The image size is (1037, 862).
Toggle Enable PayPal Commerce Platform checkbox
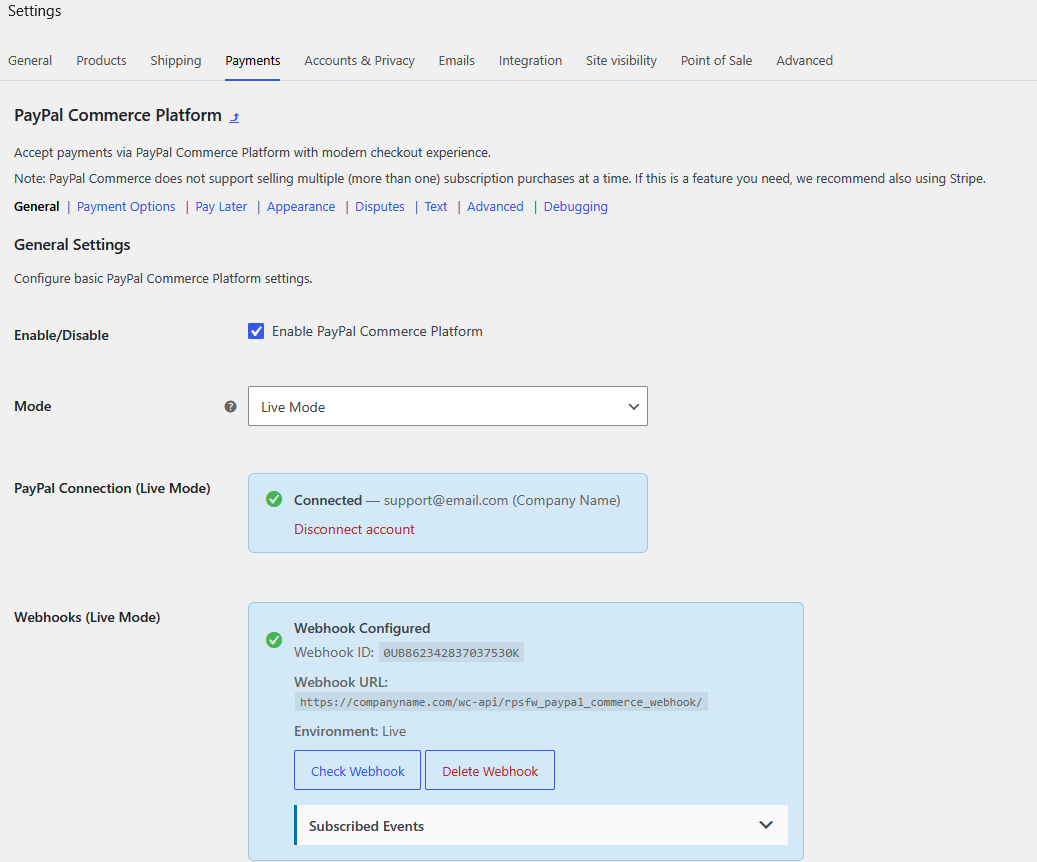256,331
